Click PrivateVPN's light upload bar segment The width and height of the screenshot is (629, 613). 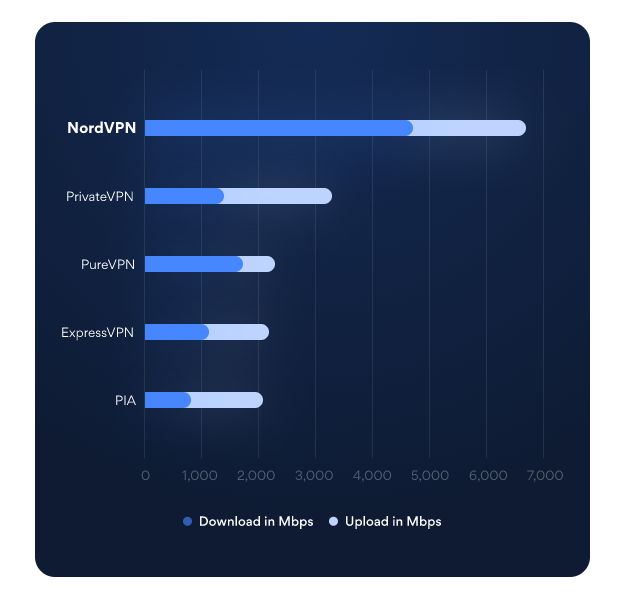[277, 196]
